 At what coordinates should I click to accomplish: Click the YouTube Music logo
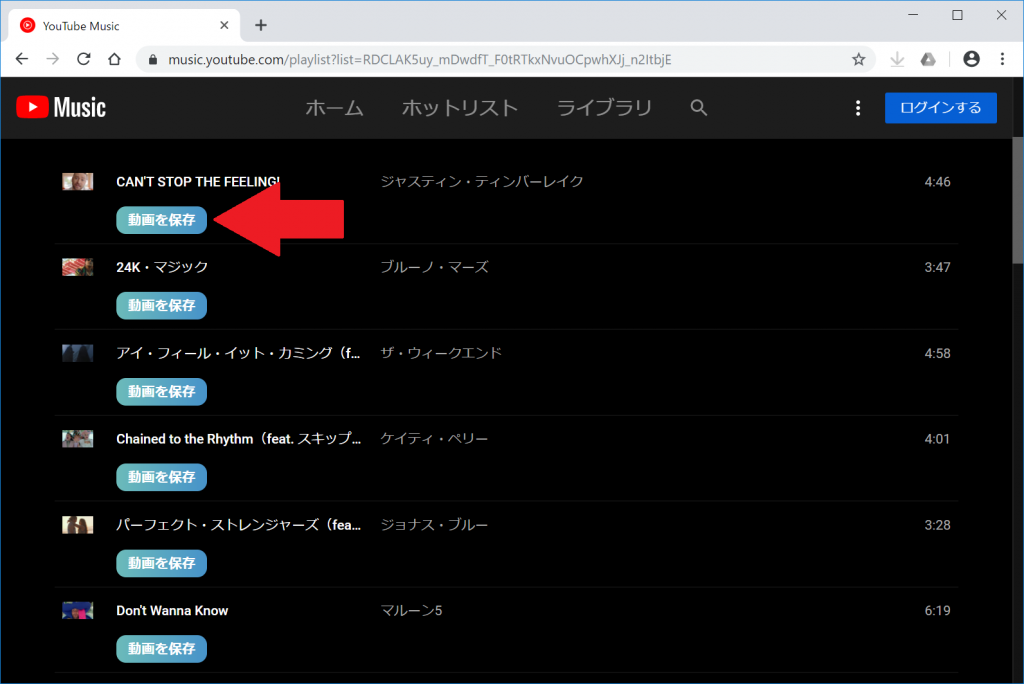[60, 107]
